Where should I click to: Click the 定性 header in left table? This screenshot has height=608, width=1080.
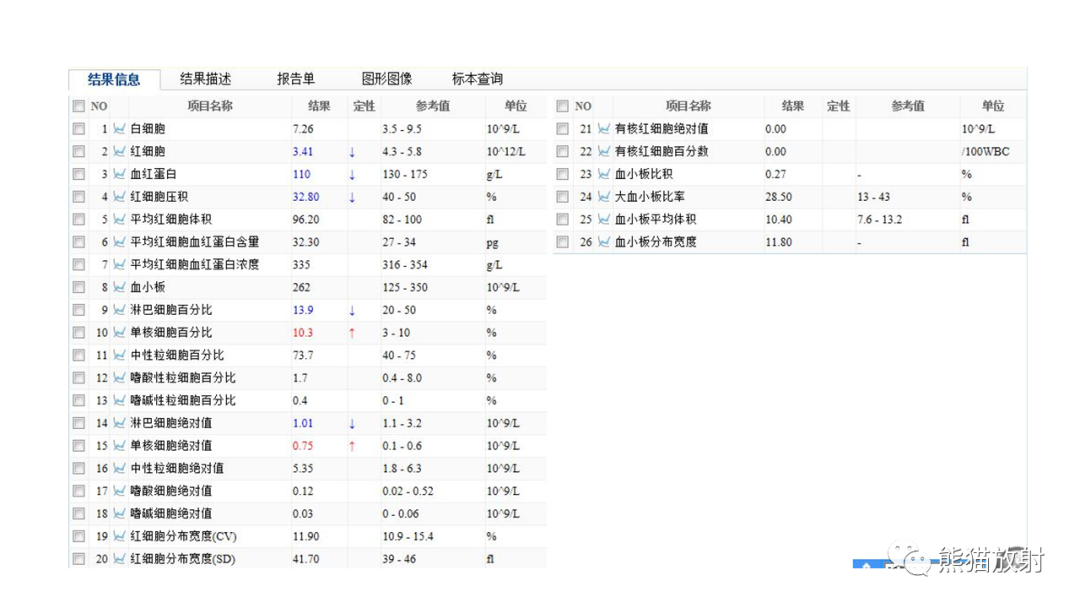pyautogui.click(x=364, y=106)
